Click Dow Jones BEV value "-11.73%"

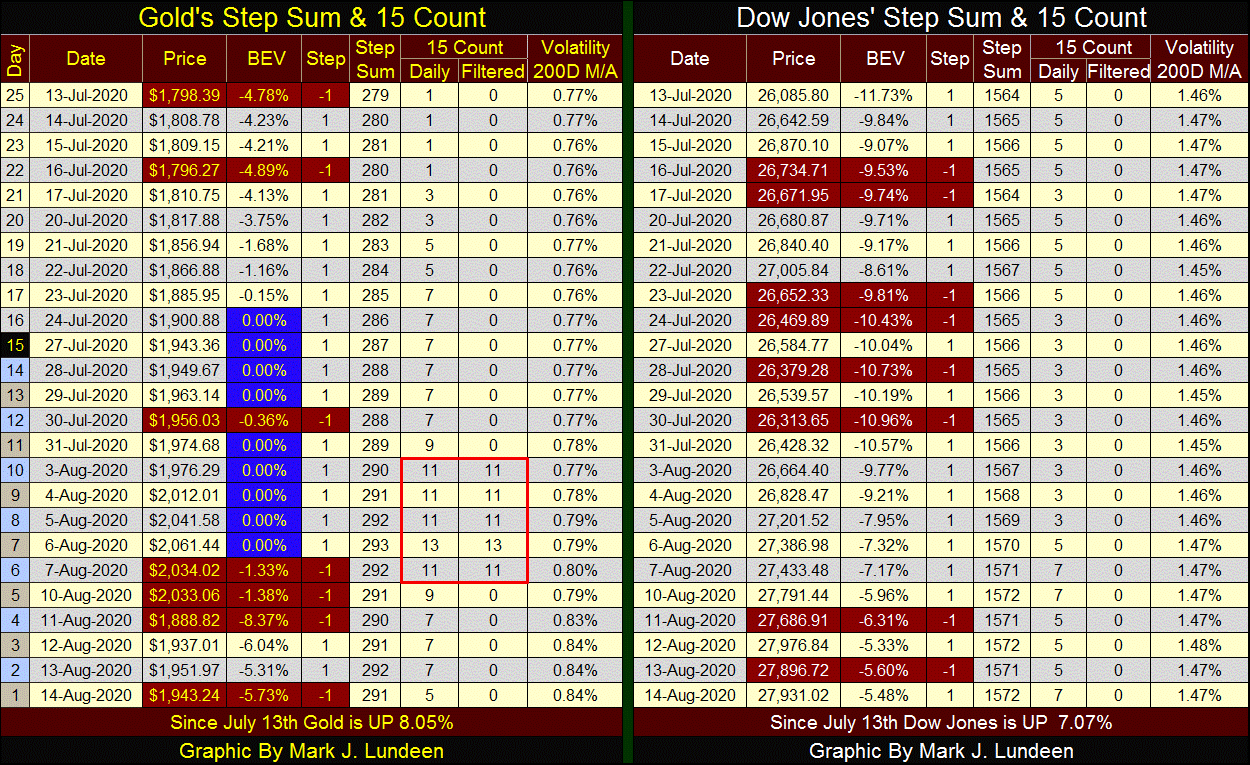pos(885,95)
